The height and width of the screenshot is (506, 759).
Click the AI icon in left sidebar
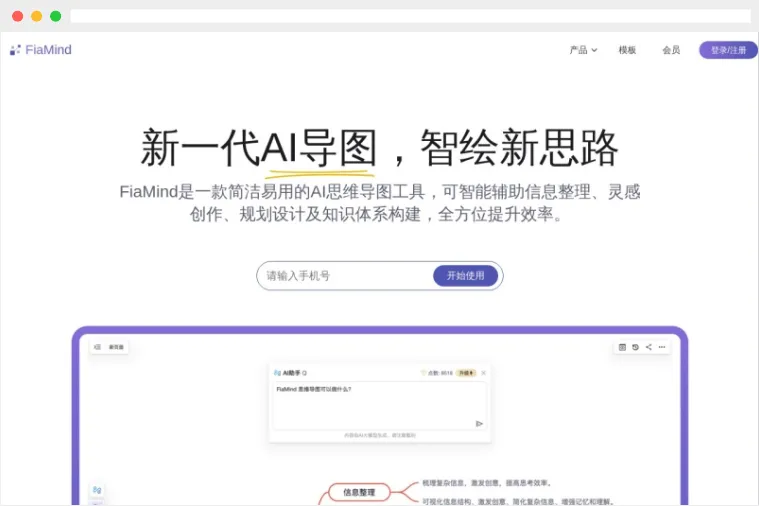coord(97,490)
